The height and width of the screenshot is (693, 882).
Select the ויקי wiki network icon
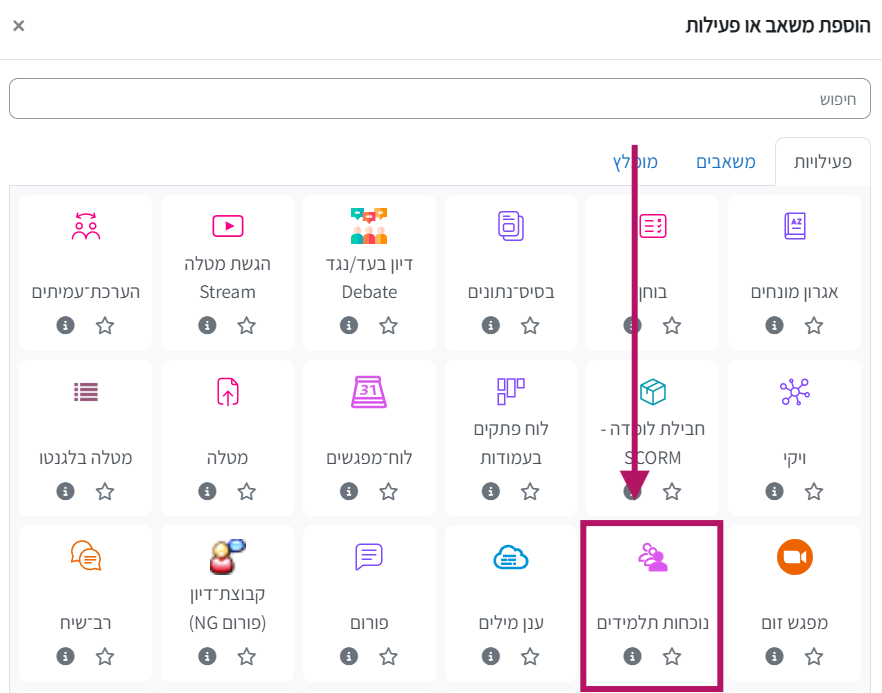pos(795,392)
